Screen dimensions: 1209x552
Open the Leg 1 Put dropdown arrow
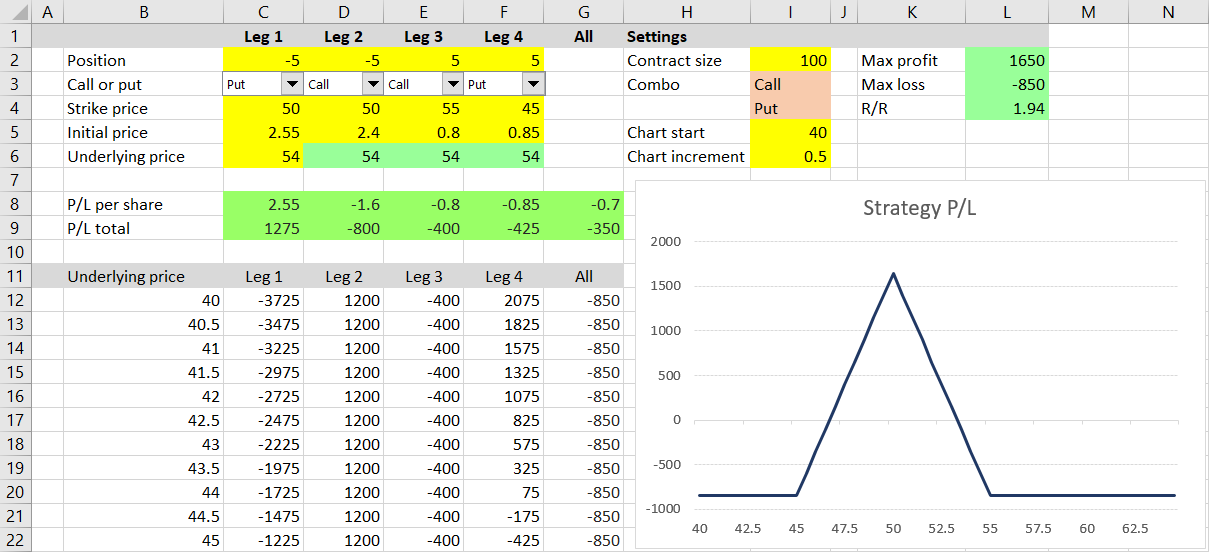coord(292,85)
